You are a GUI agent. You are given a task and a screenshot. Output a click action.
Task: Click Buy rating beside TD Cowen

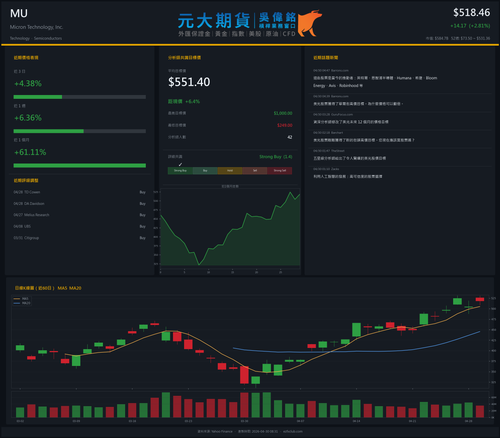coord(143,192)
